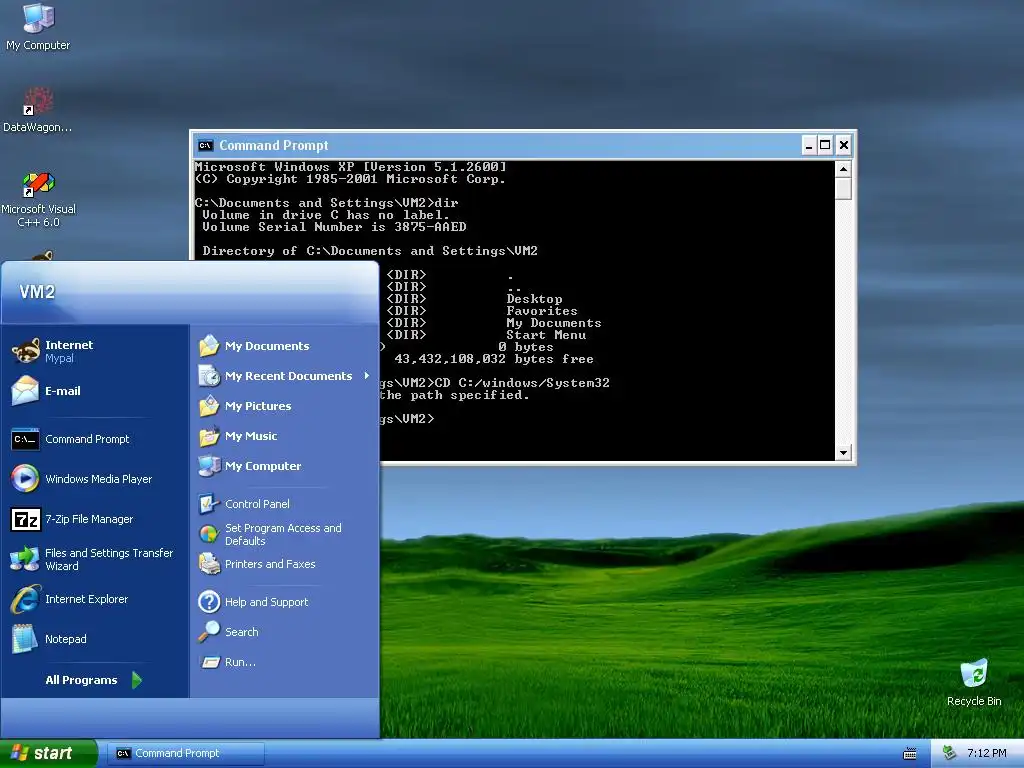Click network tray icon near clock

(x=950, y=753)
